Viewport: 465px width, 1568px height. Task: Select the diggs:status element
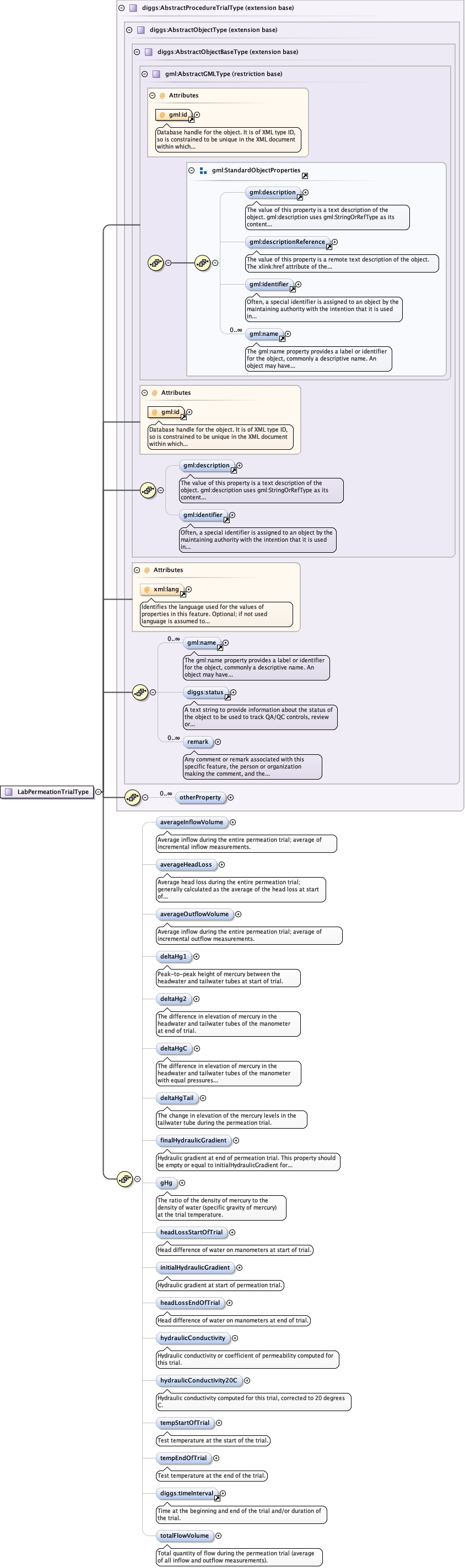pos(205,692)
